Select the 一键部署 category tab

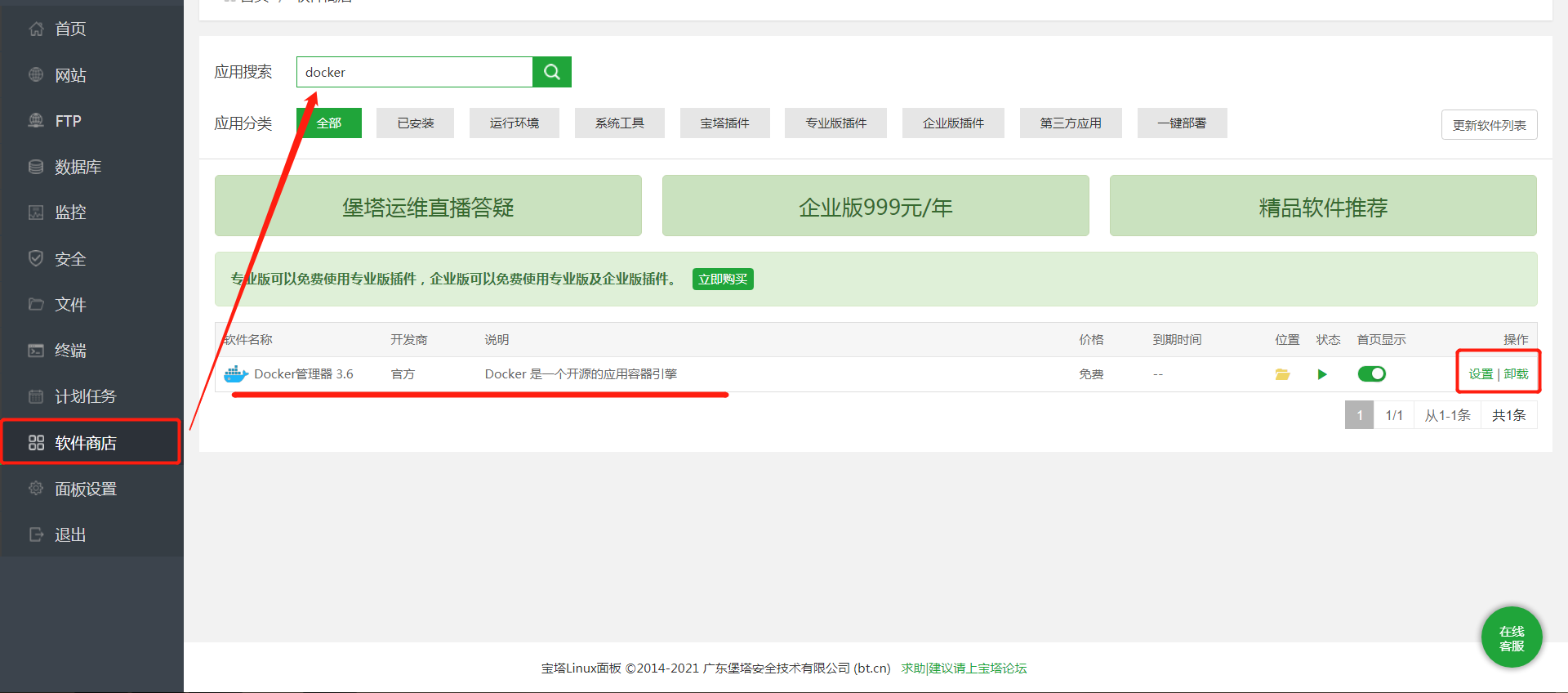[x=1183, y=123]
